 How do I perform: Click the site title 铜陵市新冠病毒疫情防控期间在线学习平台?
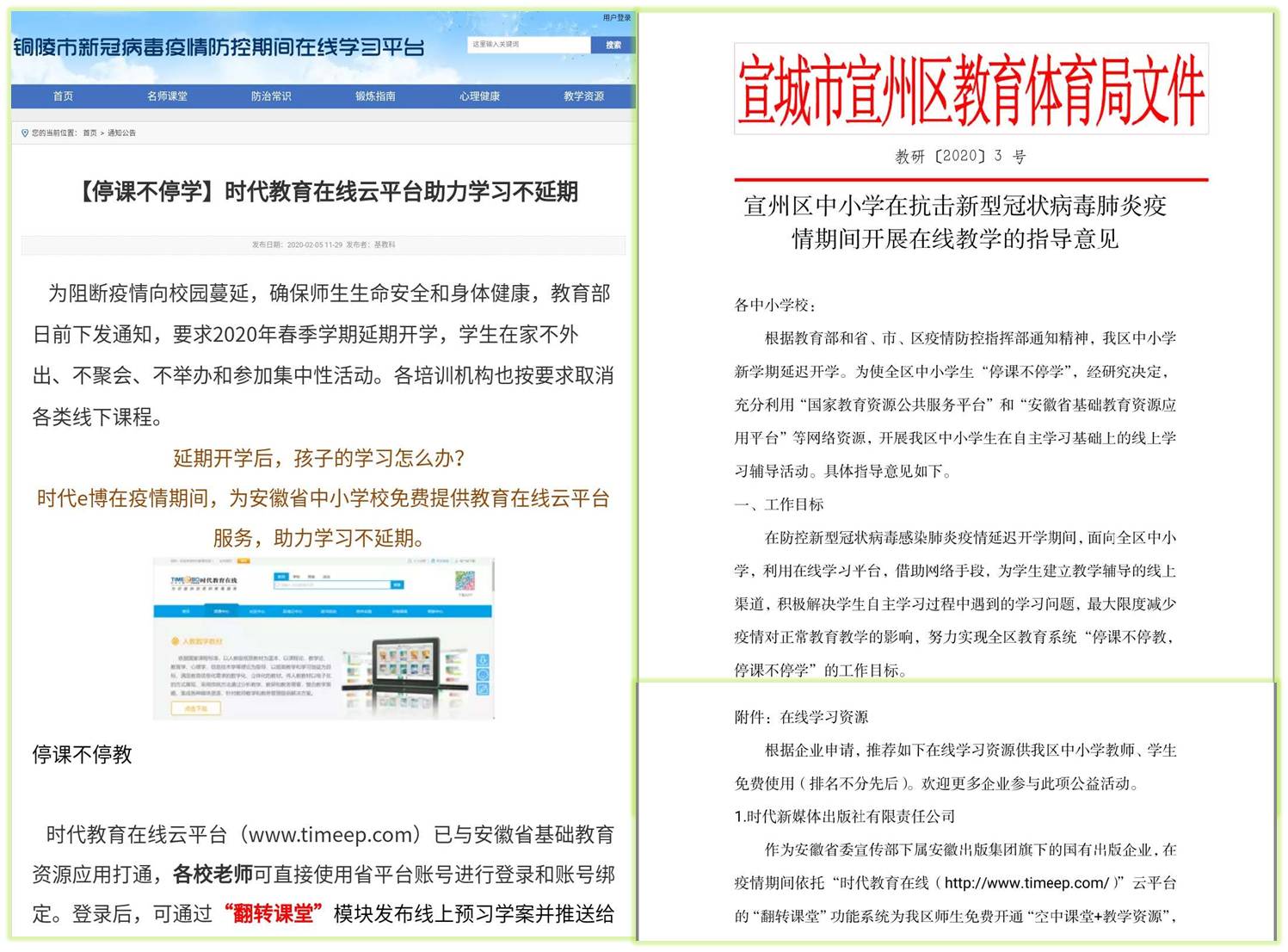(x=219, y=47)
